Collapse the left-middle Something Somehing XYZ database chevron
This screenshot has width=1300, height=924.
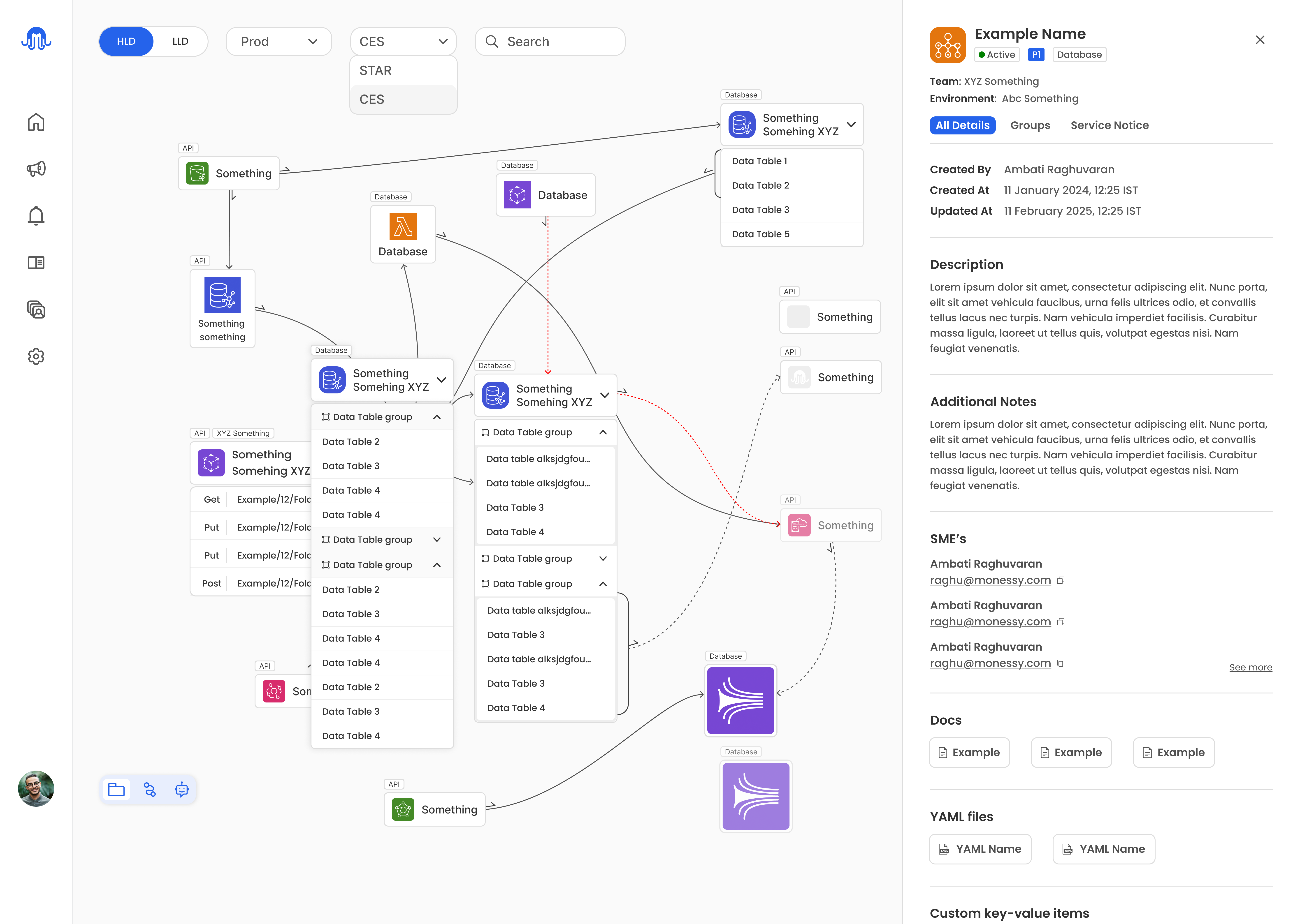441,380
